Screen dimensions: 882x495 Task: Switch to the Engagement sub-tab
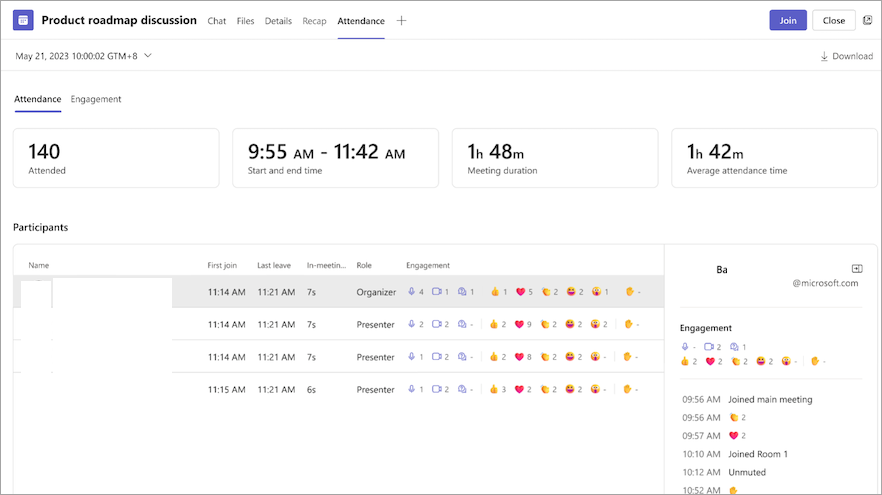tap(96, 99)
